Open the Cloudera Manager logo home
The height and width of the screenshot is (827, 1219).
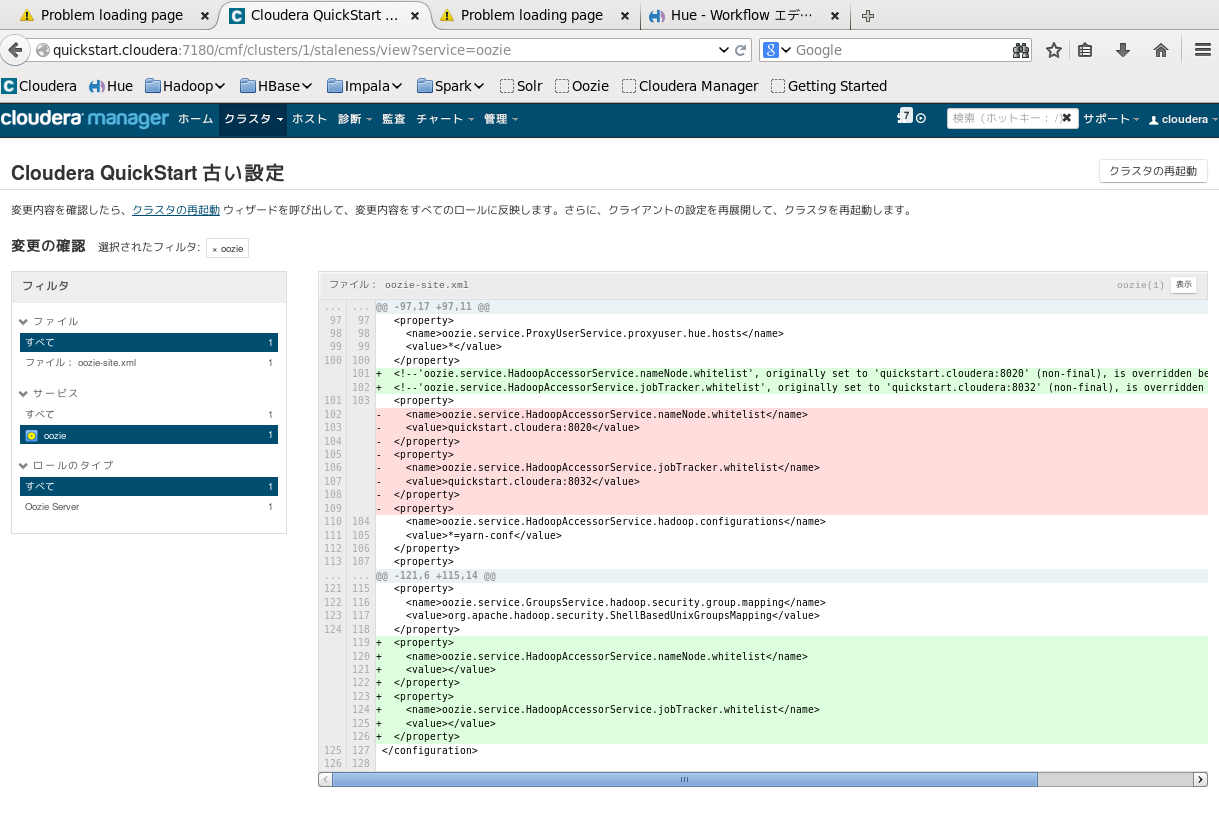85,119
